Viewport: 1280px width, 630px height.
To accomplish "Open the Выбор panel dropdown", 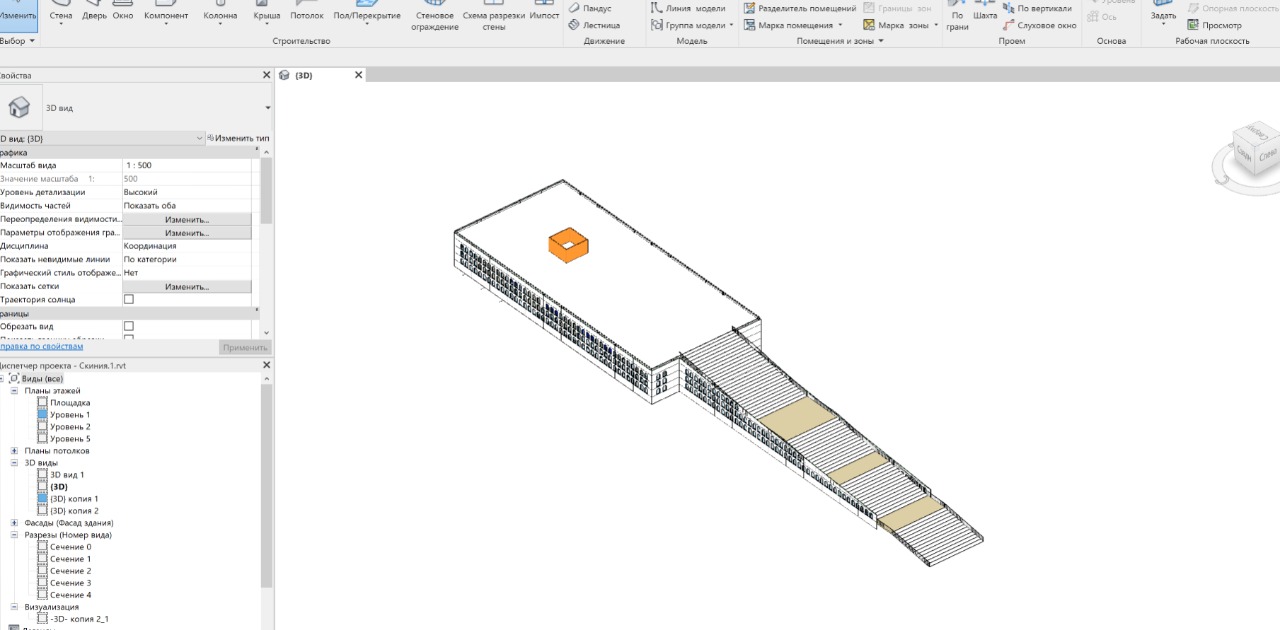I will pos(18,41).
